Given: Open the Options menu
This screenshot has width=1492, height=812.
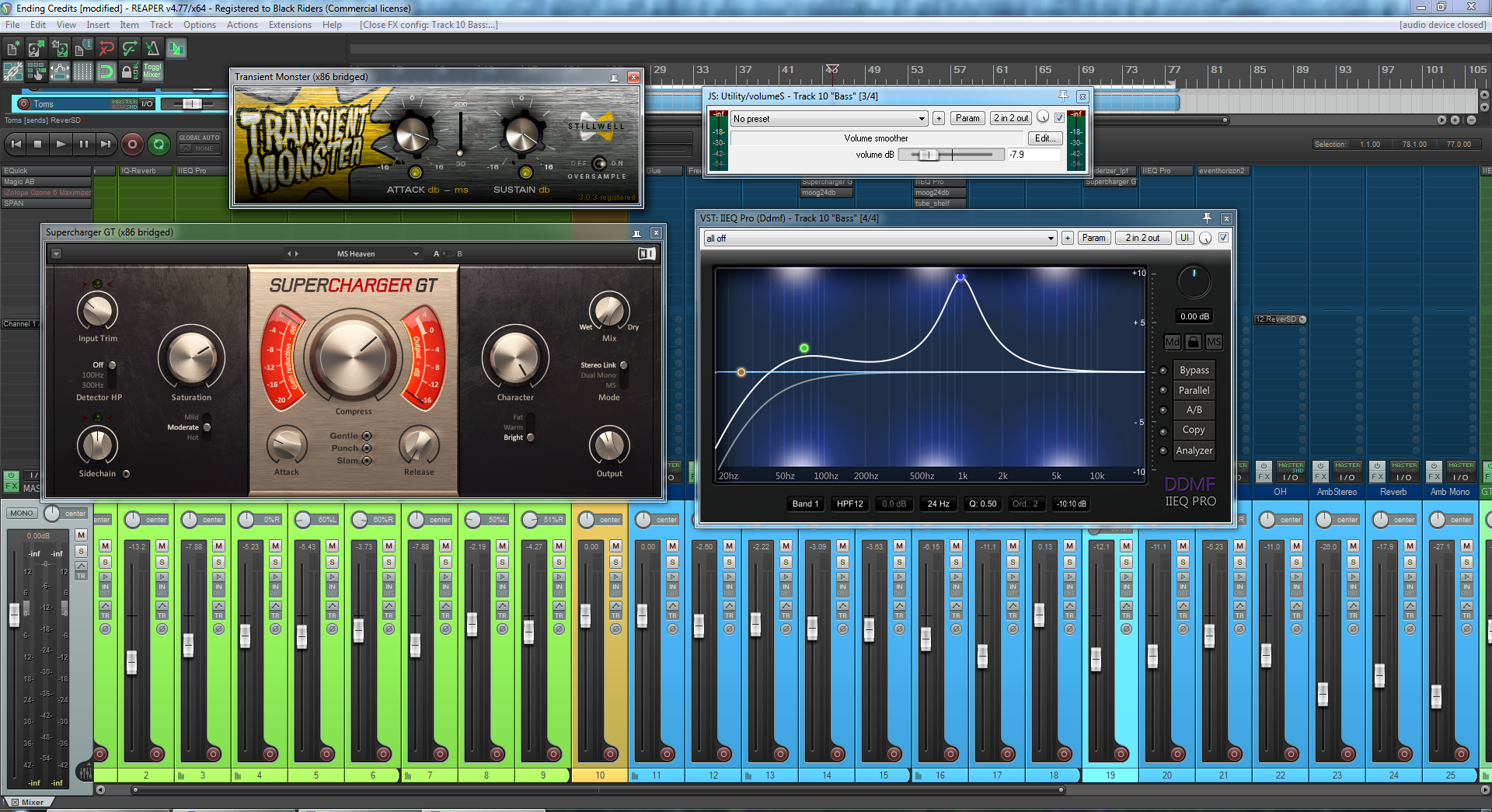Looking at the screenshot, I should point(200,25).
